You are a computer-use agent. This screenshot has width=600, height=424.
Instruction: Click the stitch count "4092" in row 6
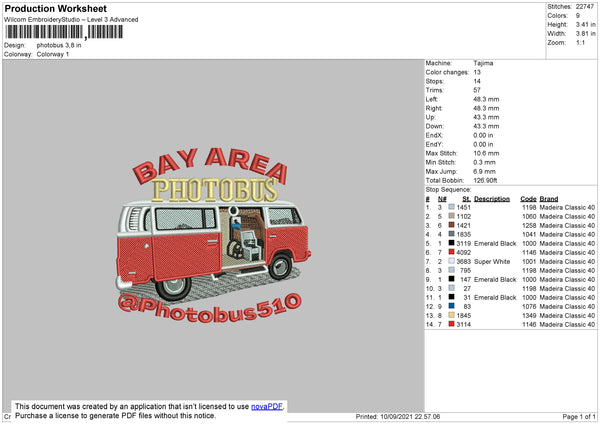[463, 253]
